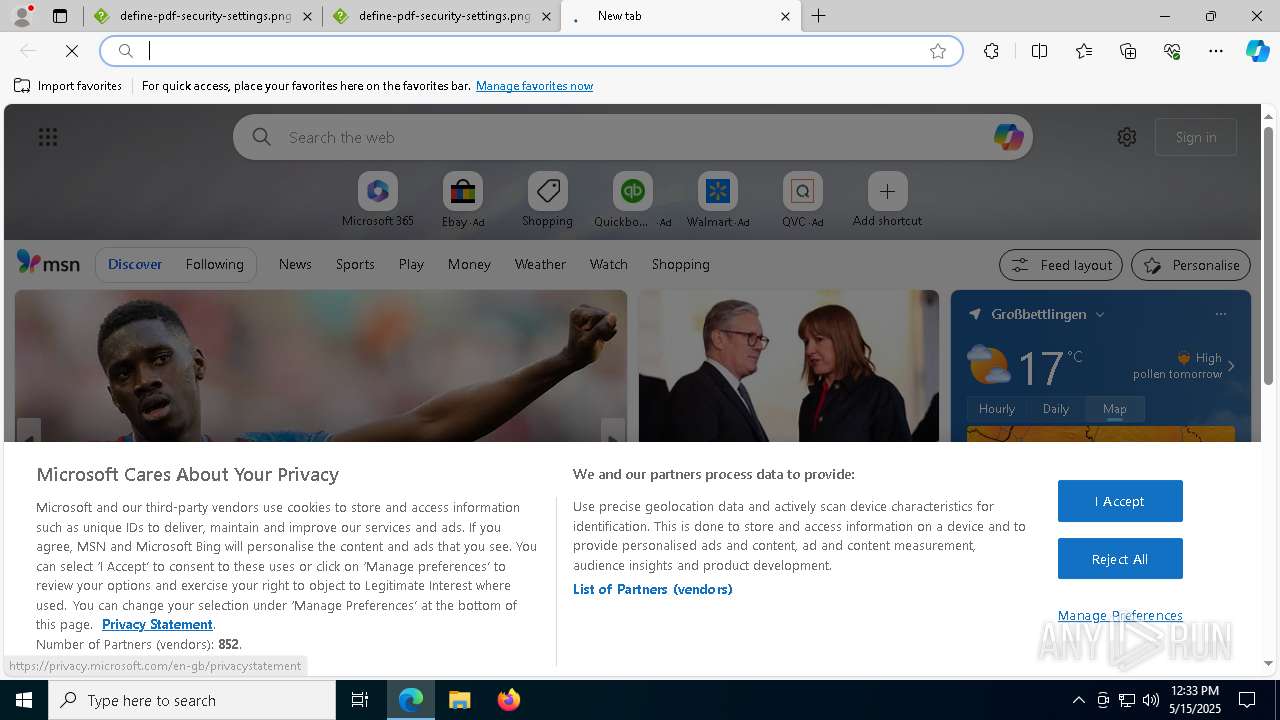Screen dimensions: 1280x720
Task: Open the Manage Preferences link
Action: click(1120, 615)
